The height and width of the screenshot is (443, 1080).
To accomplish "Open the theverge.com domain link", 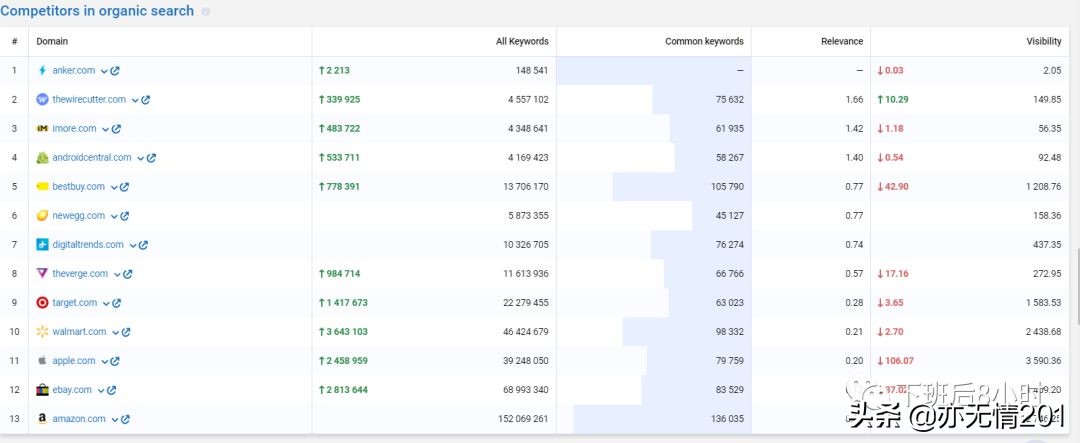I will click(80, 274).
